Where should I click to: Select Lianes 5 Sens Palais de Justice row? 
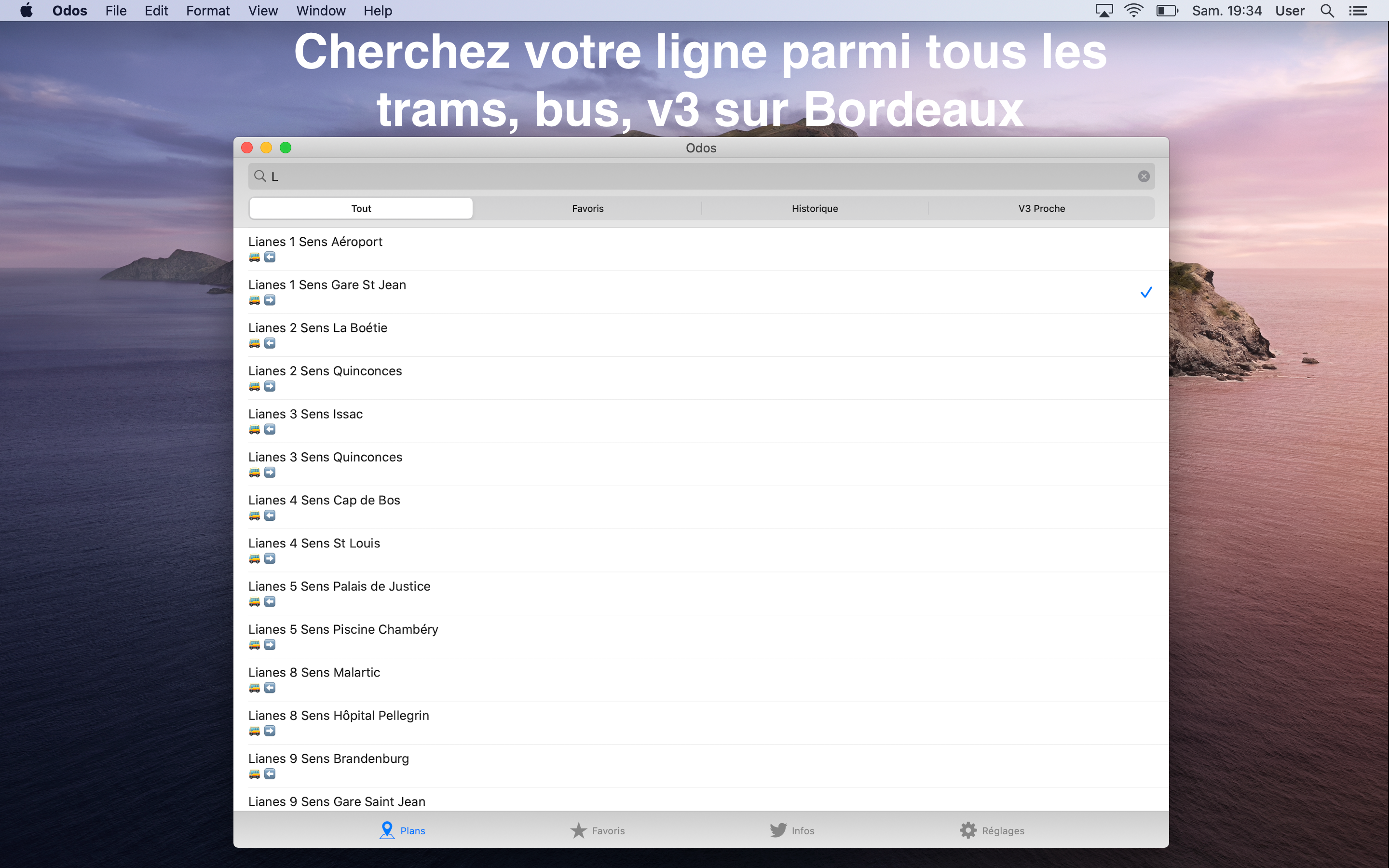click(701, 594)
